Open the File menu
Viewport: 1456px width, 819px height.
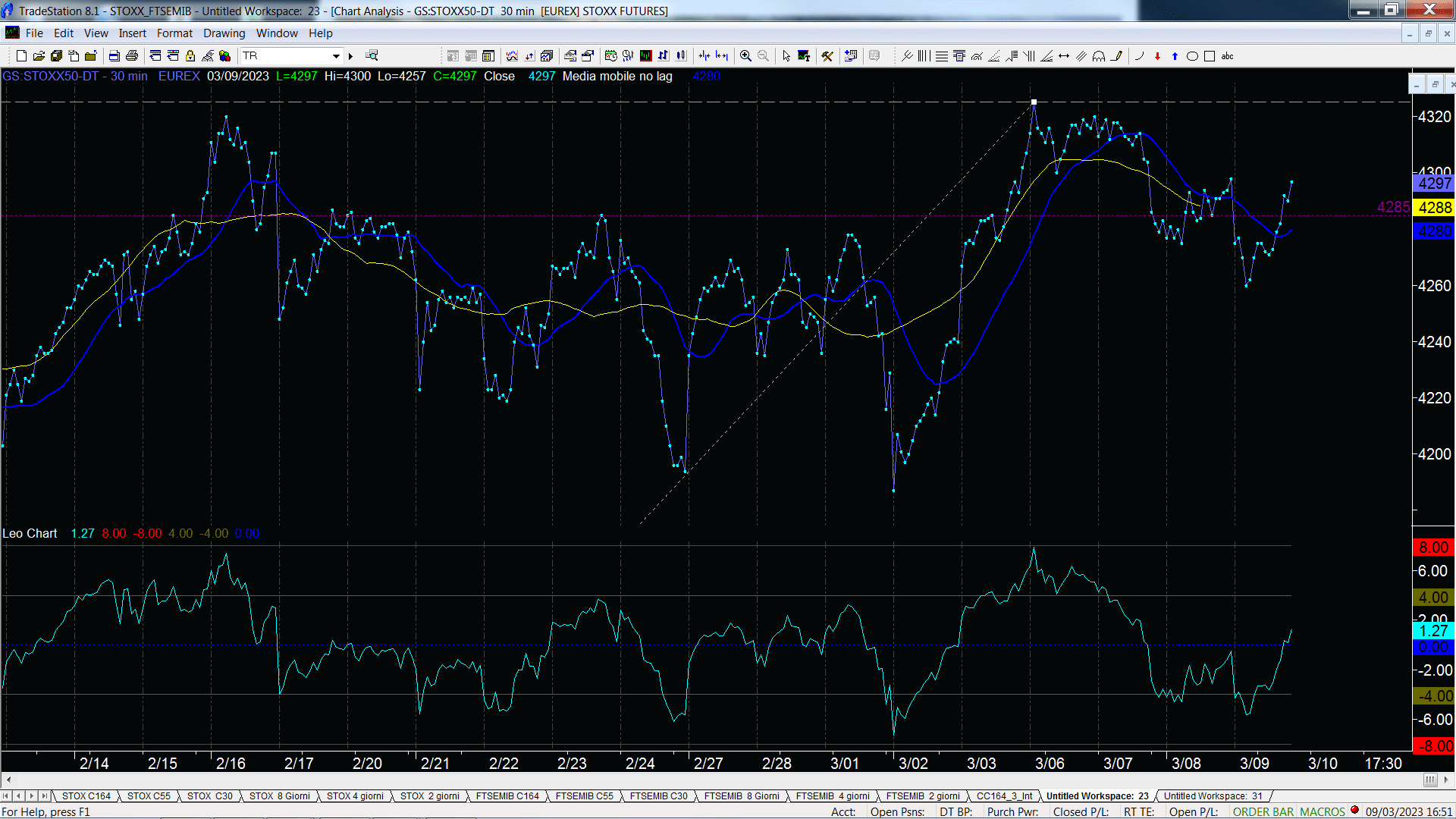coord(34,33)
